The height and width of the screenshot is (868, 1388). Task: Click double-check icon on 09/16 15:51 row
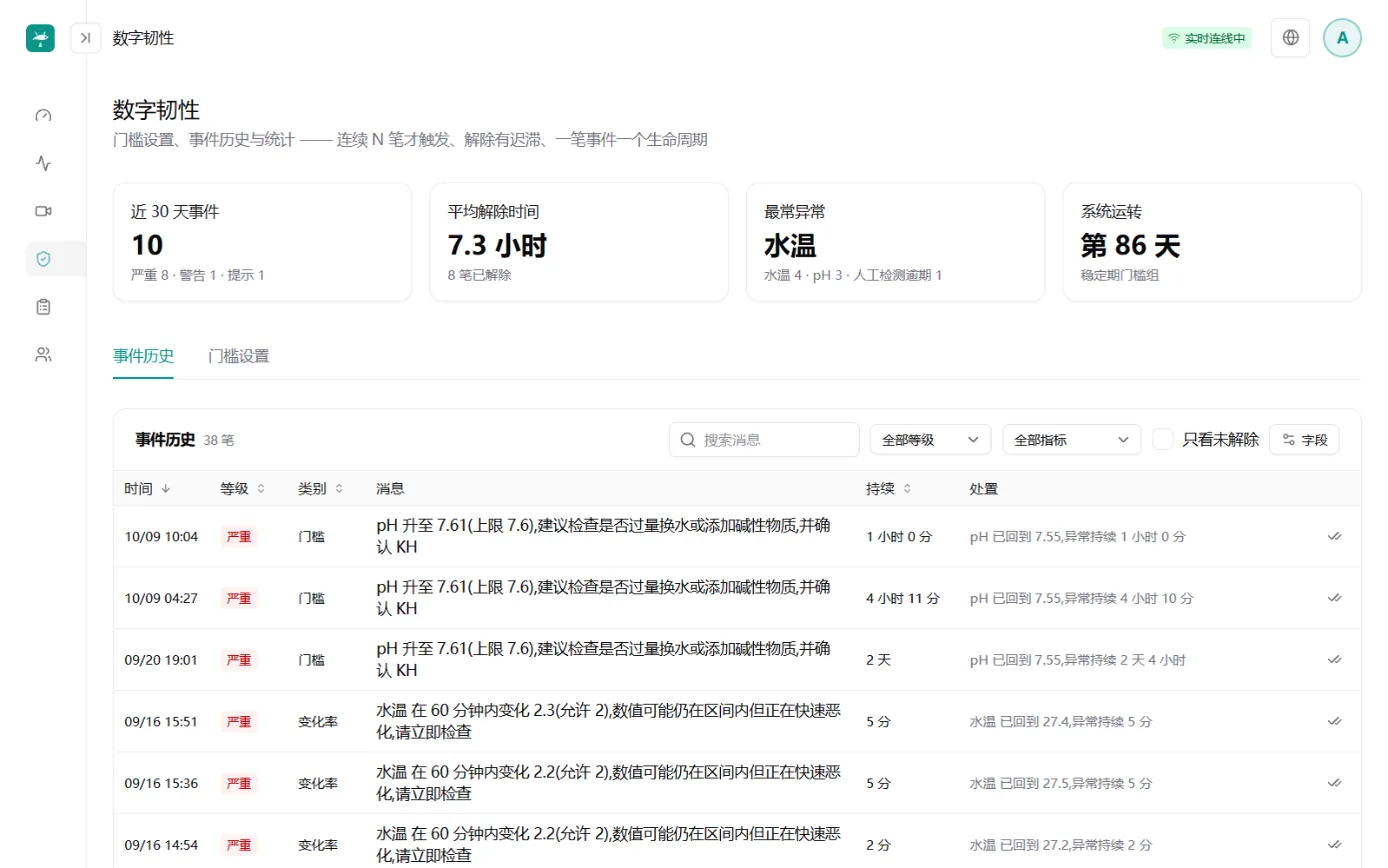click(x=1334, y=721)
